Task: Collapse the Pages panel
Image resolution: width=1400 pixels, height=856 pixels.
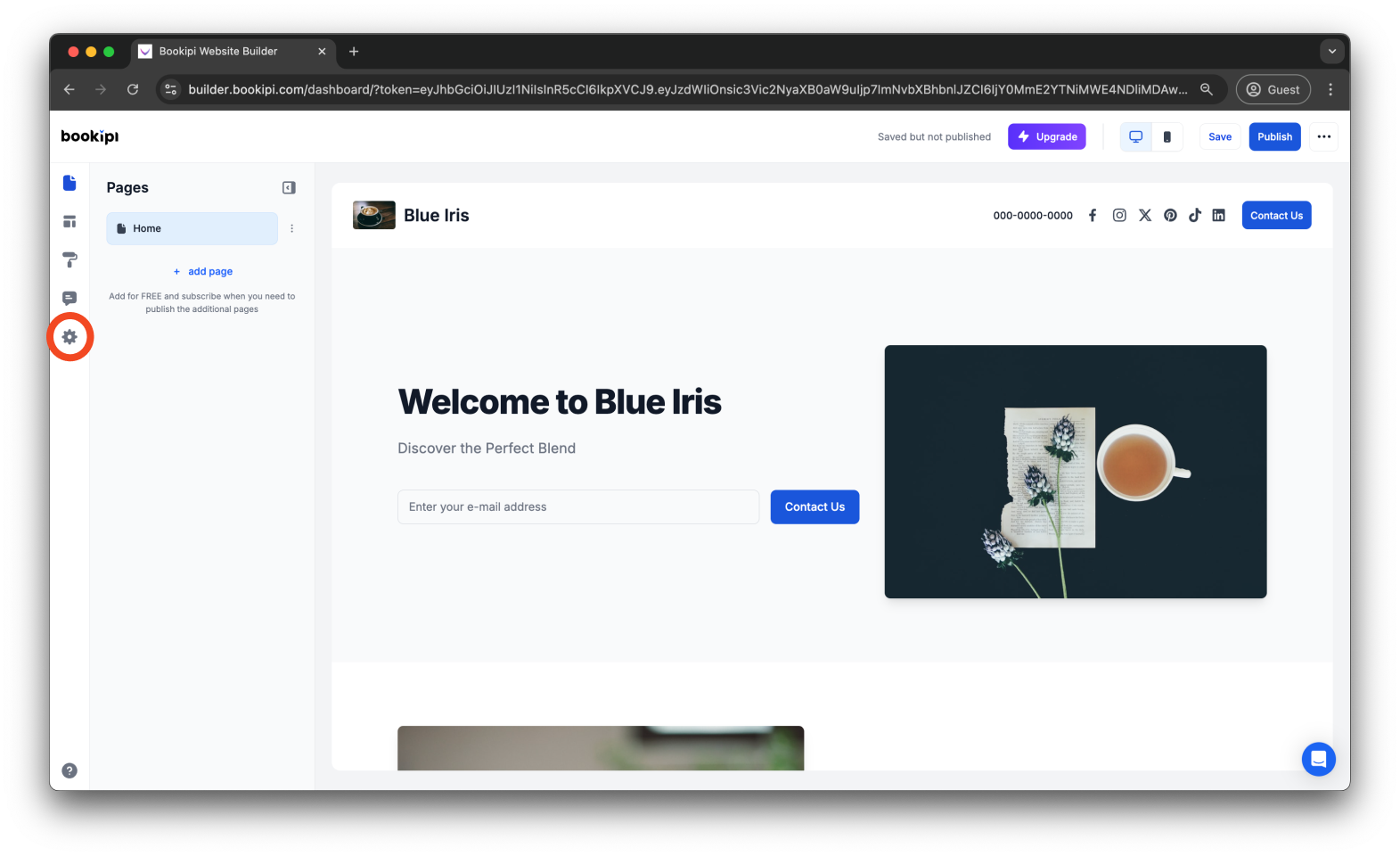Action: coord(289,187)
